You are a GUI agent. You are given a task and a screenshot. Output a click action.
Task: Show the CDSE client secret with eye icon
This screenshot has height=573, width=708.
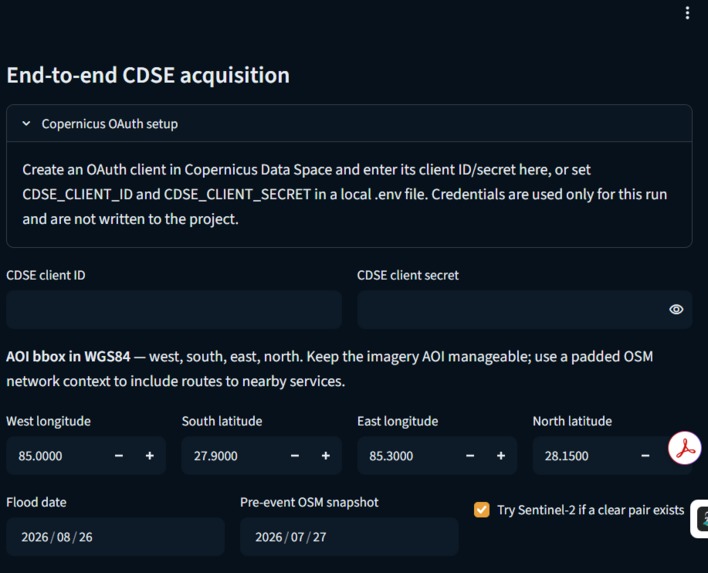point(676,309)
